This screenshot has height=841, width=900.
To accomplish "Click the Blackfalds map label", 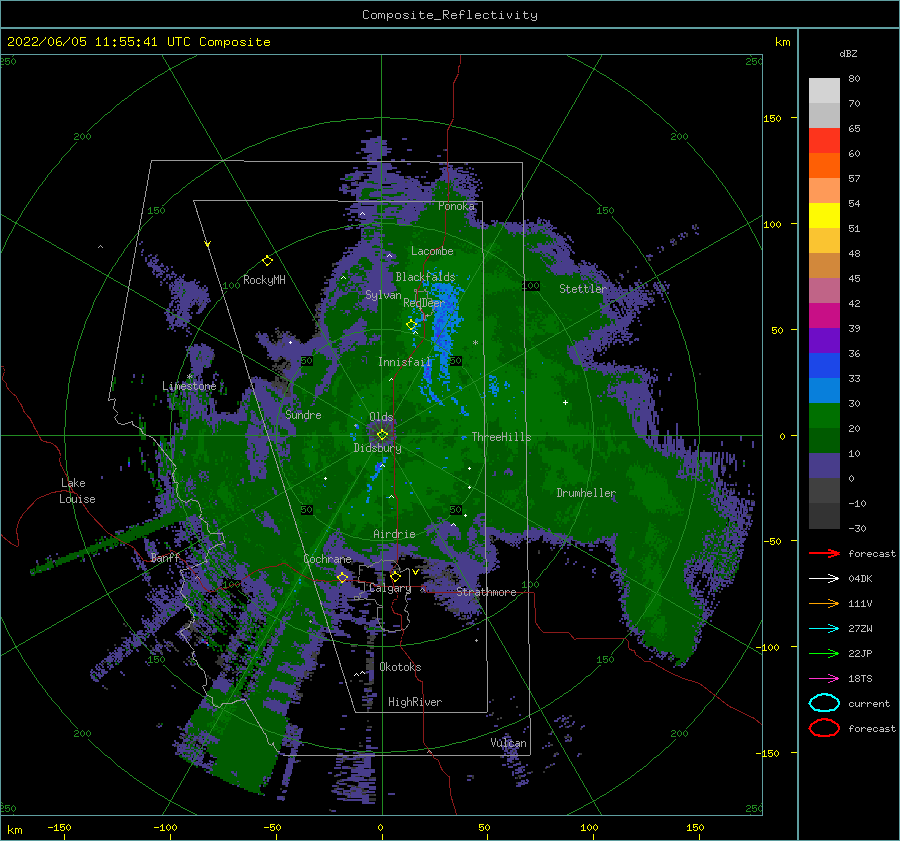I will [x=425, y=277].
